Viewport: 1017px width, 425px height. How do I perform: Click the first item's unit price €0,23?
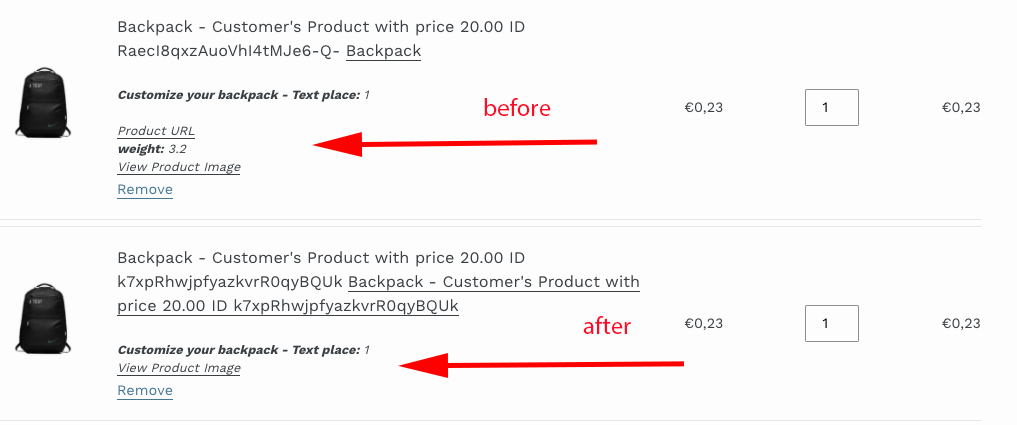[703, 108]
